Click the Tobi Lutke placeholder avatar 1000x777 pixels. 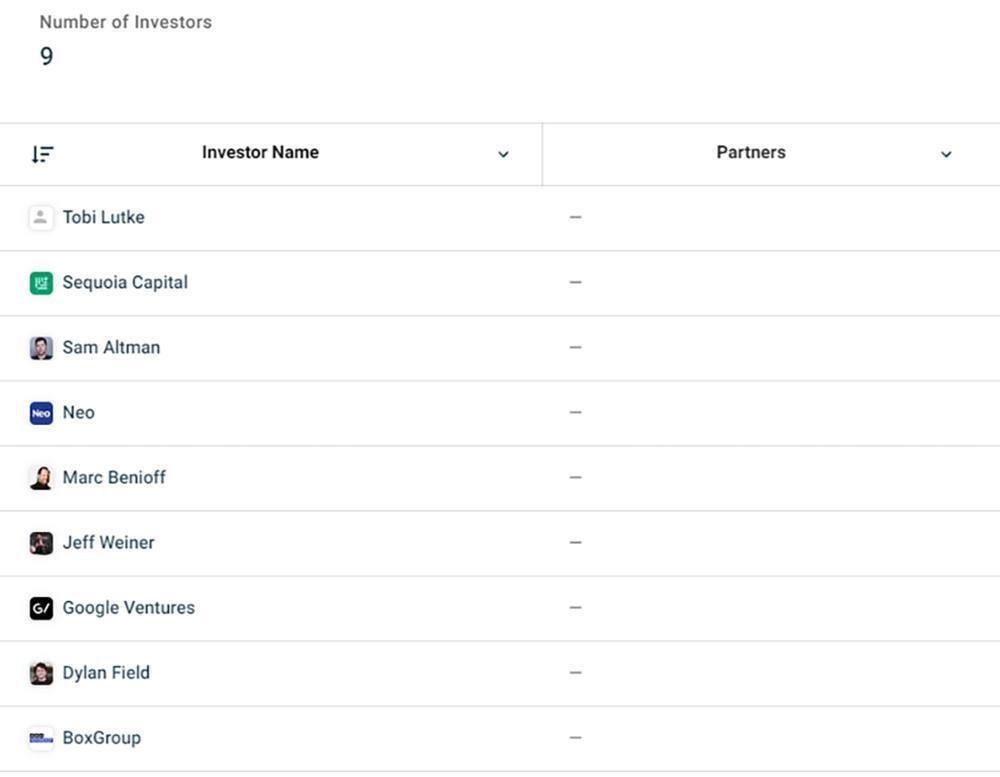pos(41,218)
